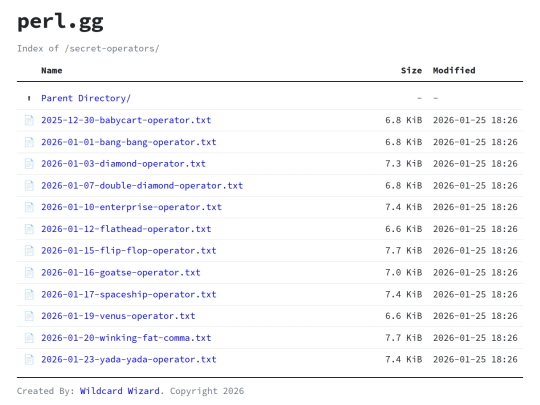Open 2026-01-16-goatse-operator.txt

pyautogui.click(x=121, y=272)
